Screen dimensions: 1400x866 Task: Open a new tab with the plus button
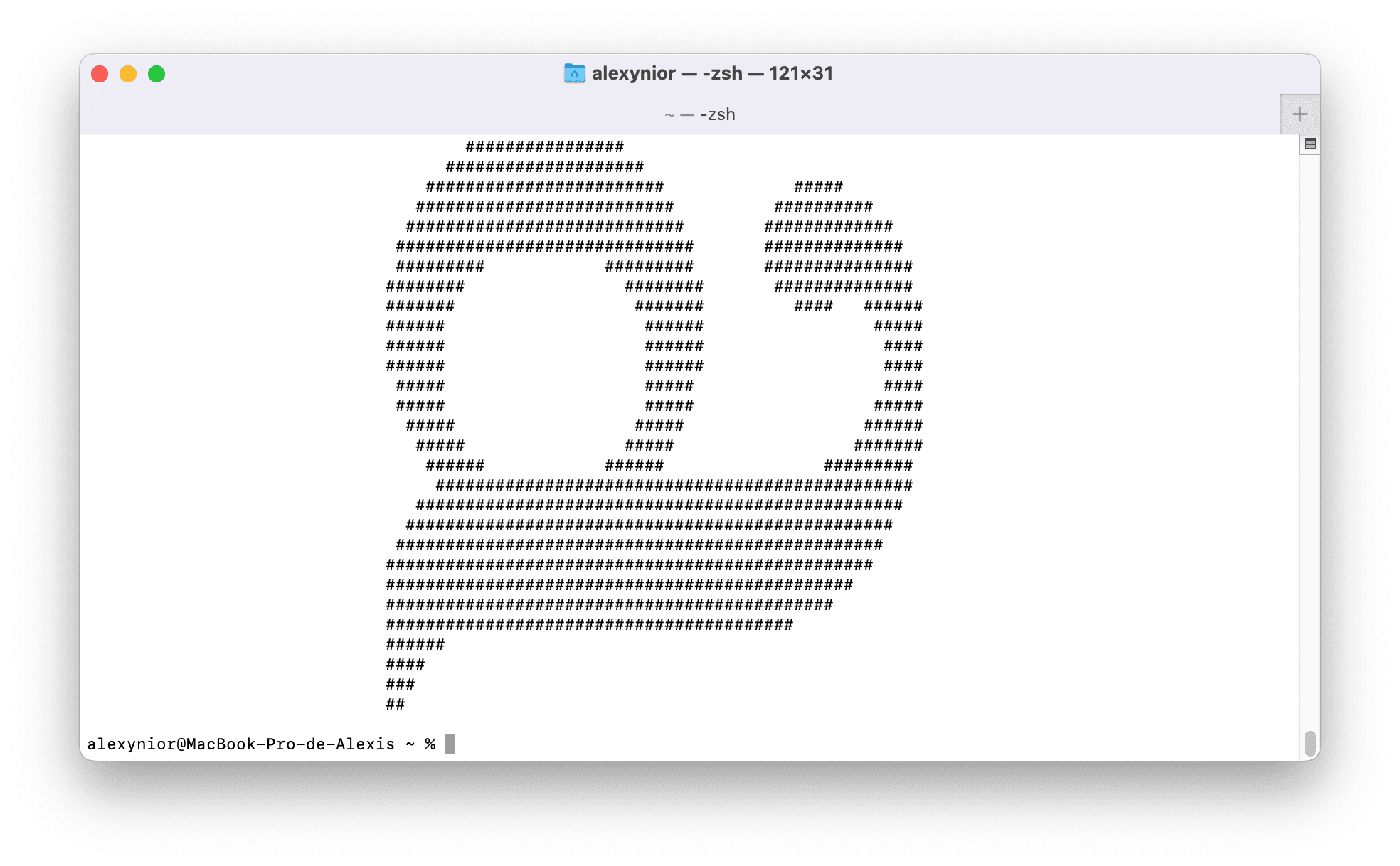click(x=1300, y=114)
